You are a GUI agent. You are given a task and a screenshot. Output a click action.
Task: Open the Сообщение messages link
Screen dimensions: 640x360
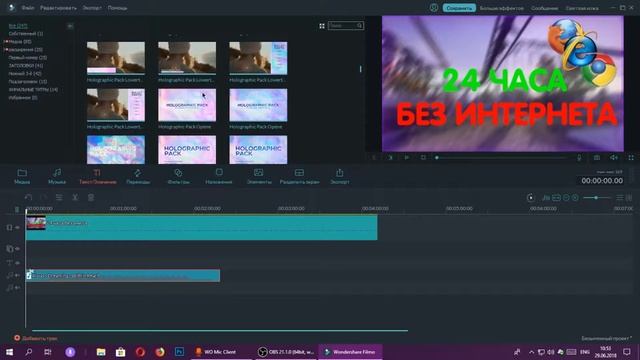(544, 8)
